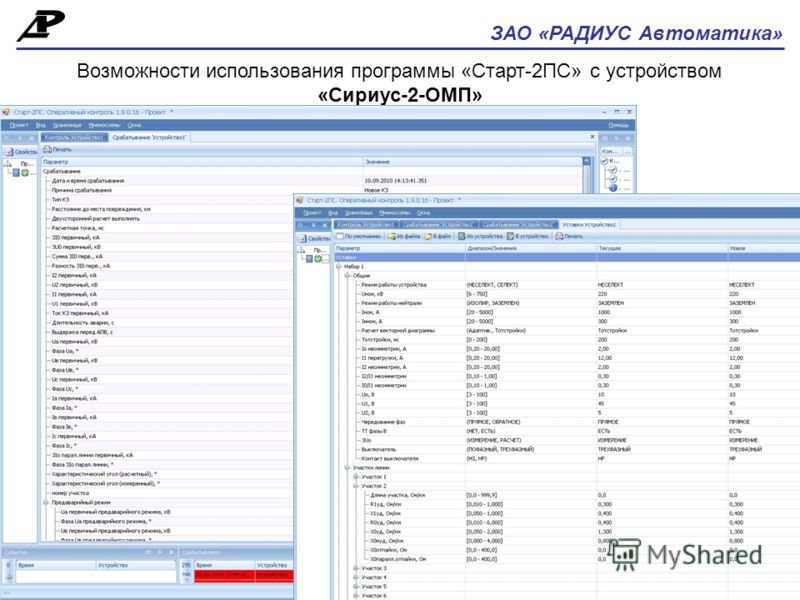The width and height of the screenshot is (800, 600).
Task: Close the left side panel in back window
Action: pyautogui.click(x=31, y=138)
